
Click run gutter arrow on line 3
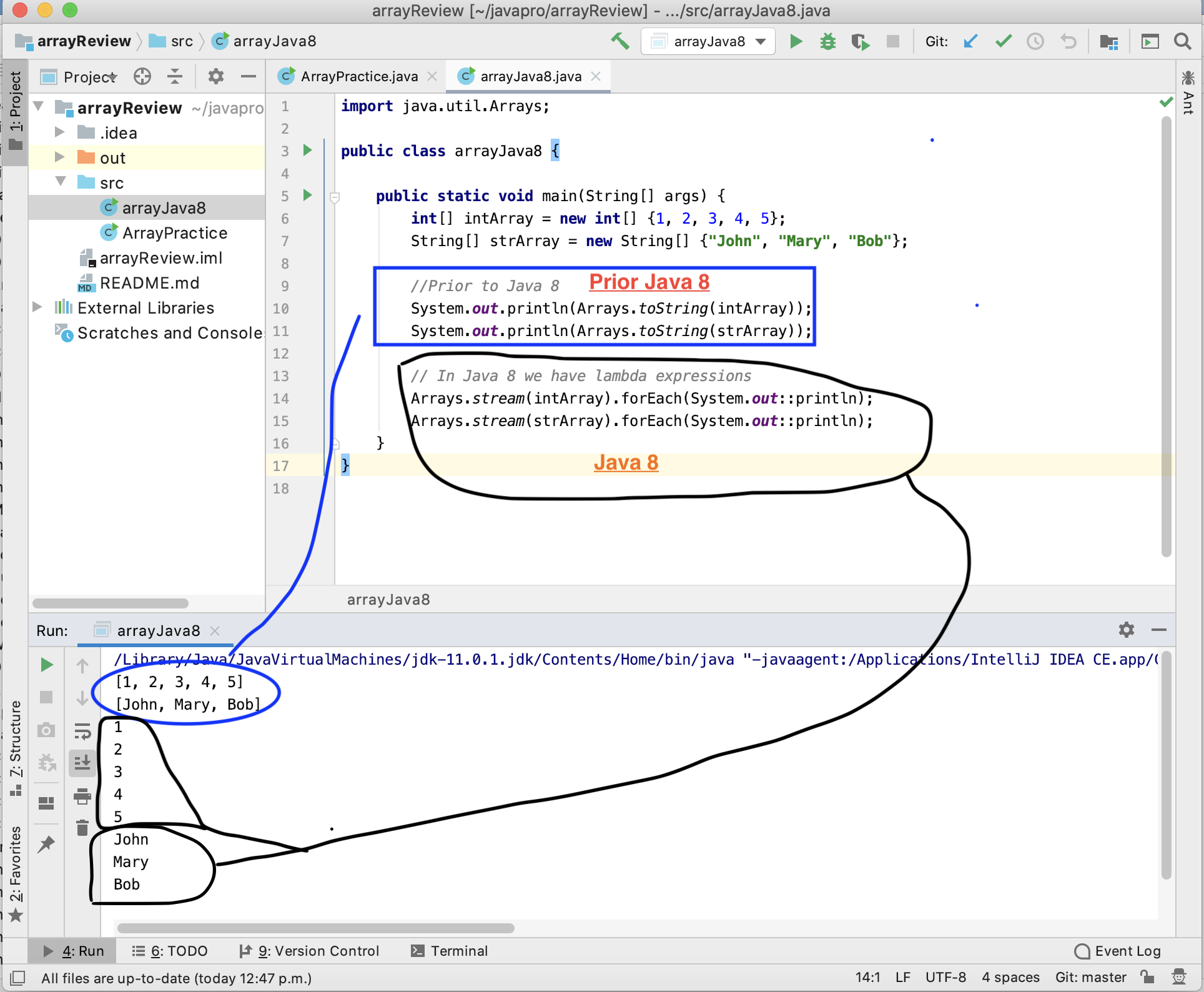(x=307, y=150)
